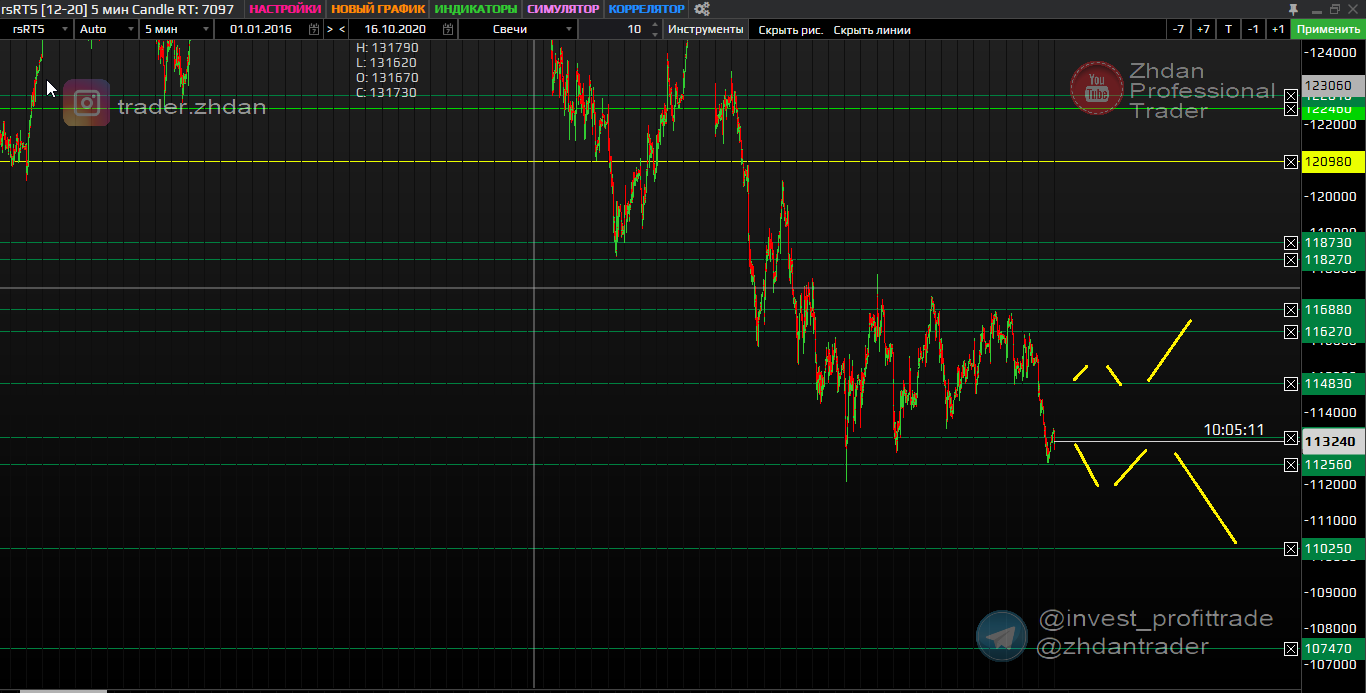Remove the 107470 level line
Viewport: 1366px width, 693px height.
1291,649
